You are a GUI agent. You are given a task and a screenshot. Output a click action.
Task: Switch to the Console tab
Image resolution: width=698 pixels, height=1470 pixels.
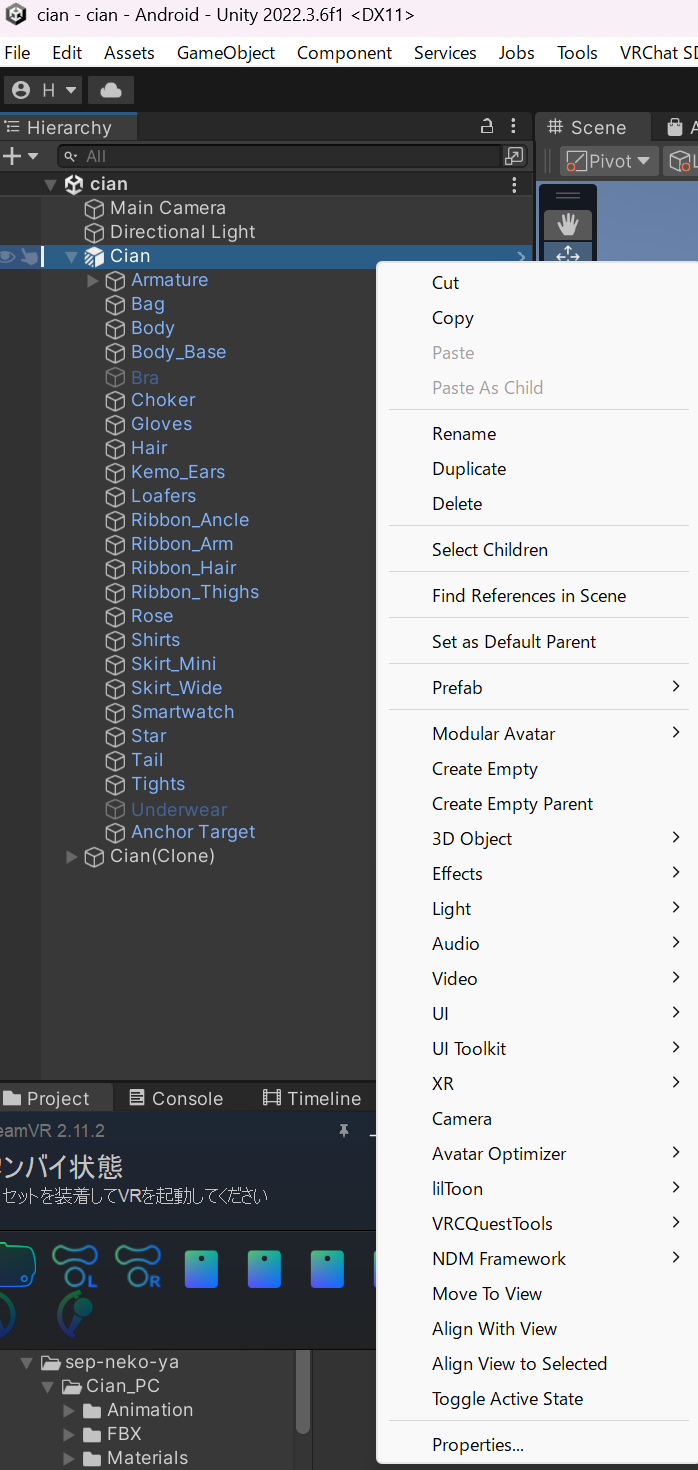(176, 1098)
